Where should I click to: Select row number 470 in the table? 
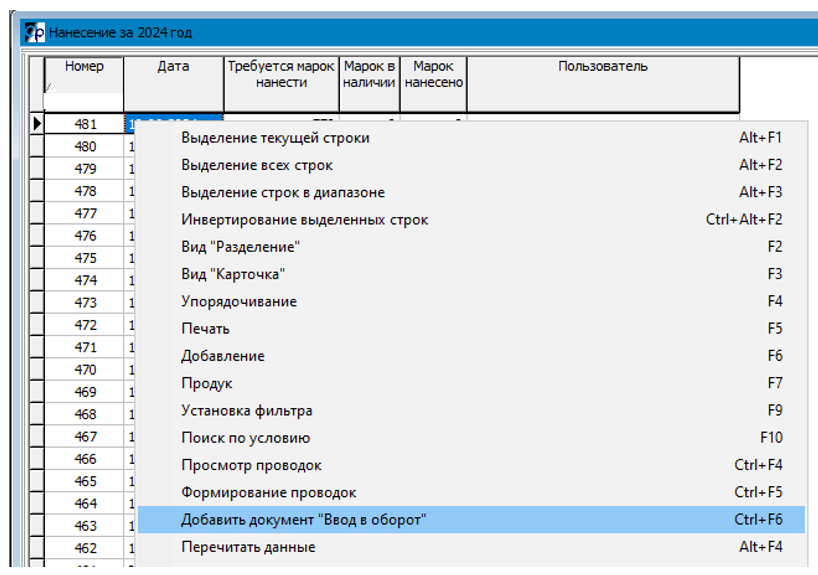click(85, 370)
